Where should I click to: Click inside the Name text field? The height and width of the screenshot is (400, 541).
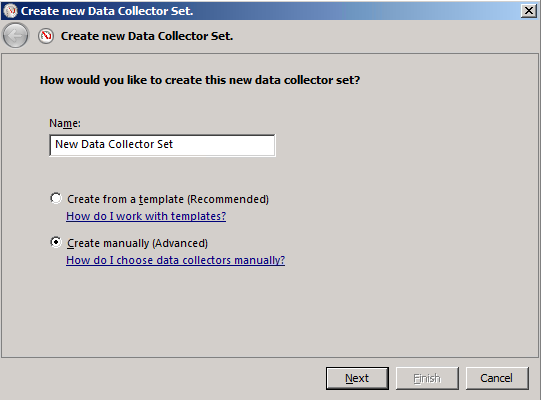(x=163, y=145)
